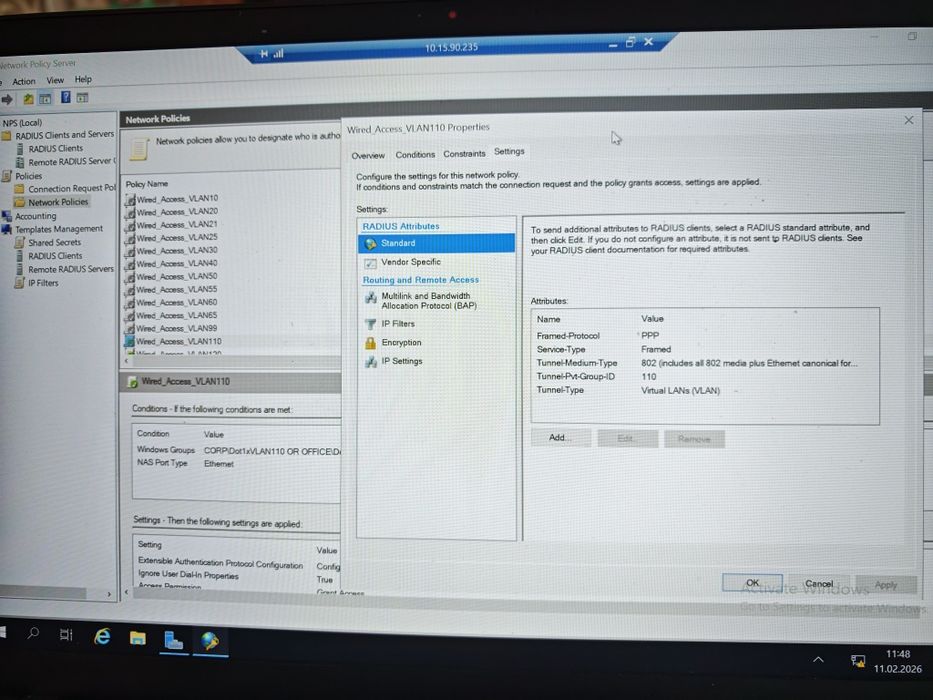Open the View menu
The width and height of the screenshot is (933, 700).
point(55,80)
